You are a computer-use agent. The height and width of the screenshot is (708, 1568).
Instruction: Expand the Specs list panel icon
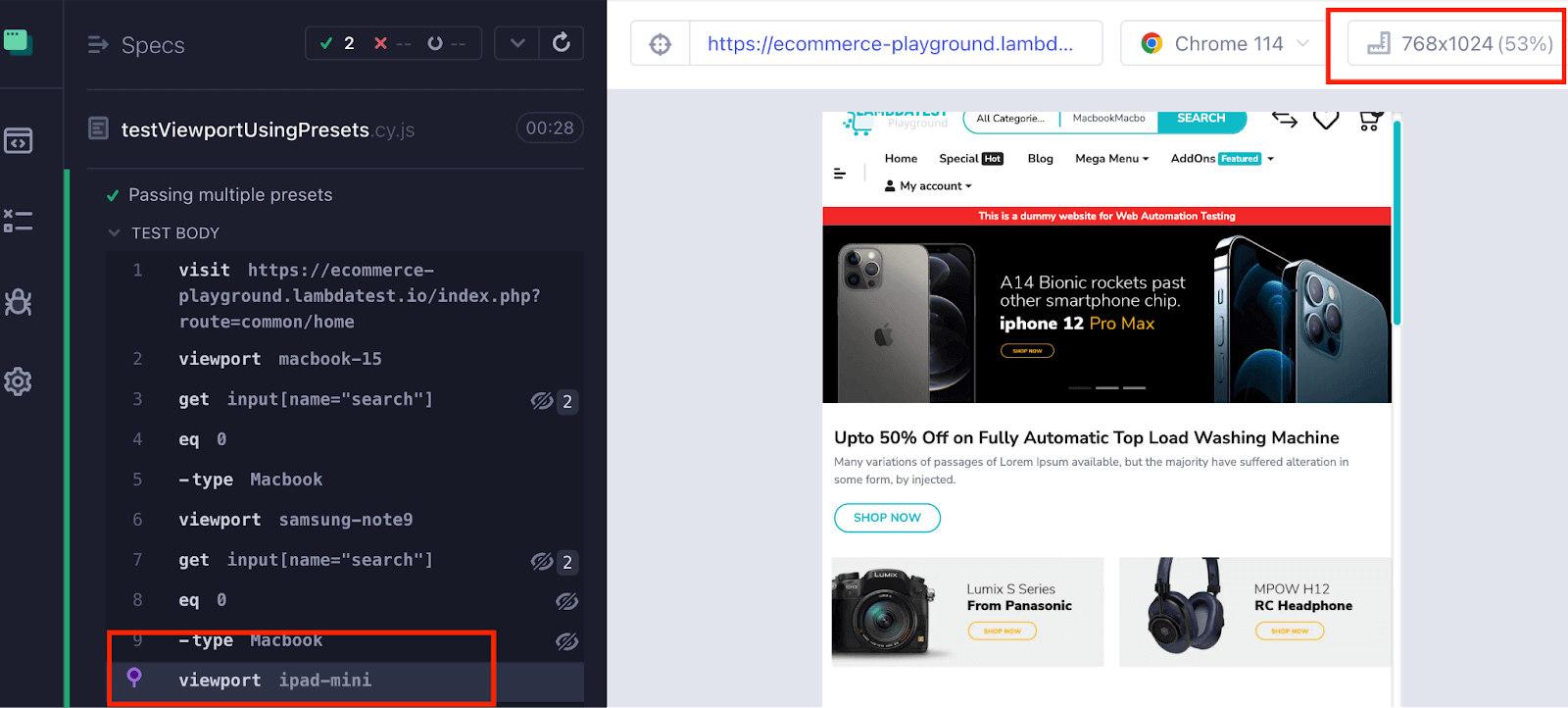click(x=98, y=44)
